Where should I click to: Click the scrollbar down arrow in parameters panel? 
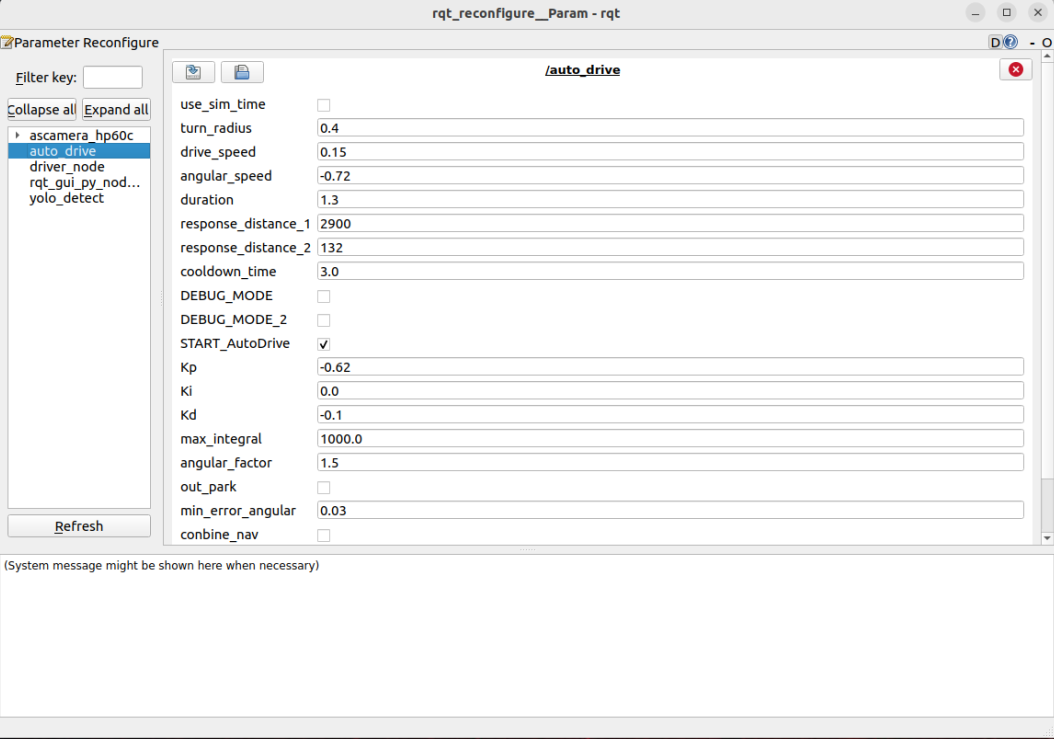1046,538
